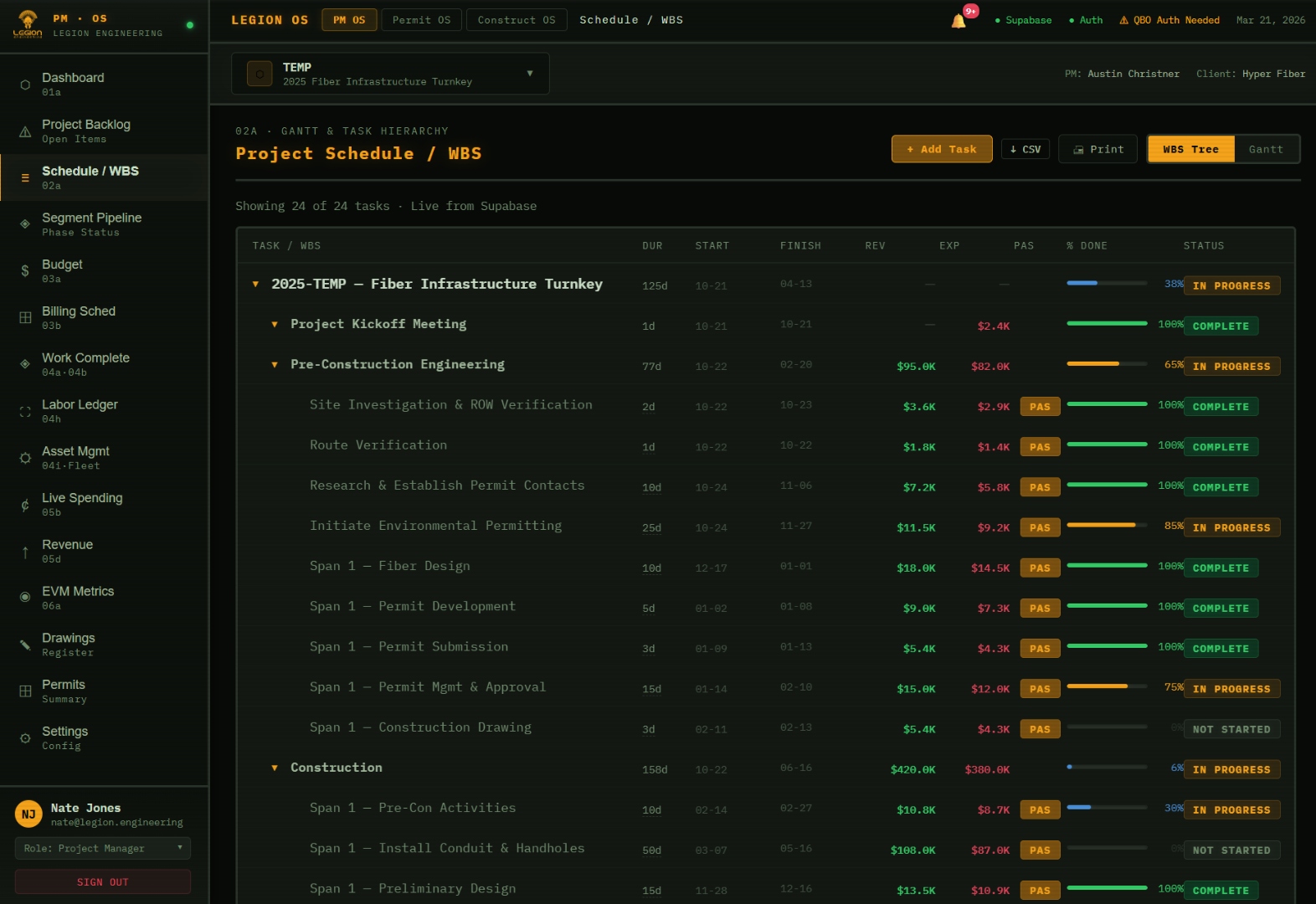
Task: Switch to the Permit OS tab
Action: coord(421,20)
